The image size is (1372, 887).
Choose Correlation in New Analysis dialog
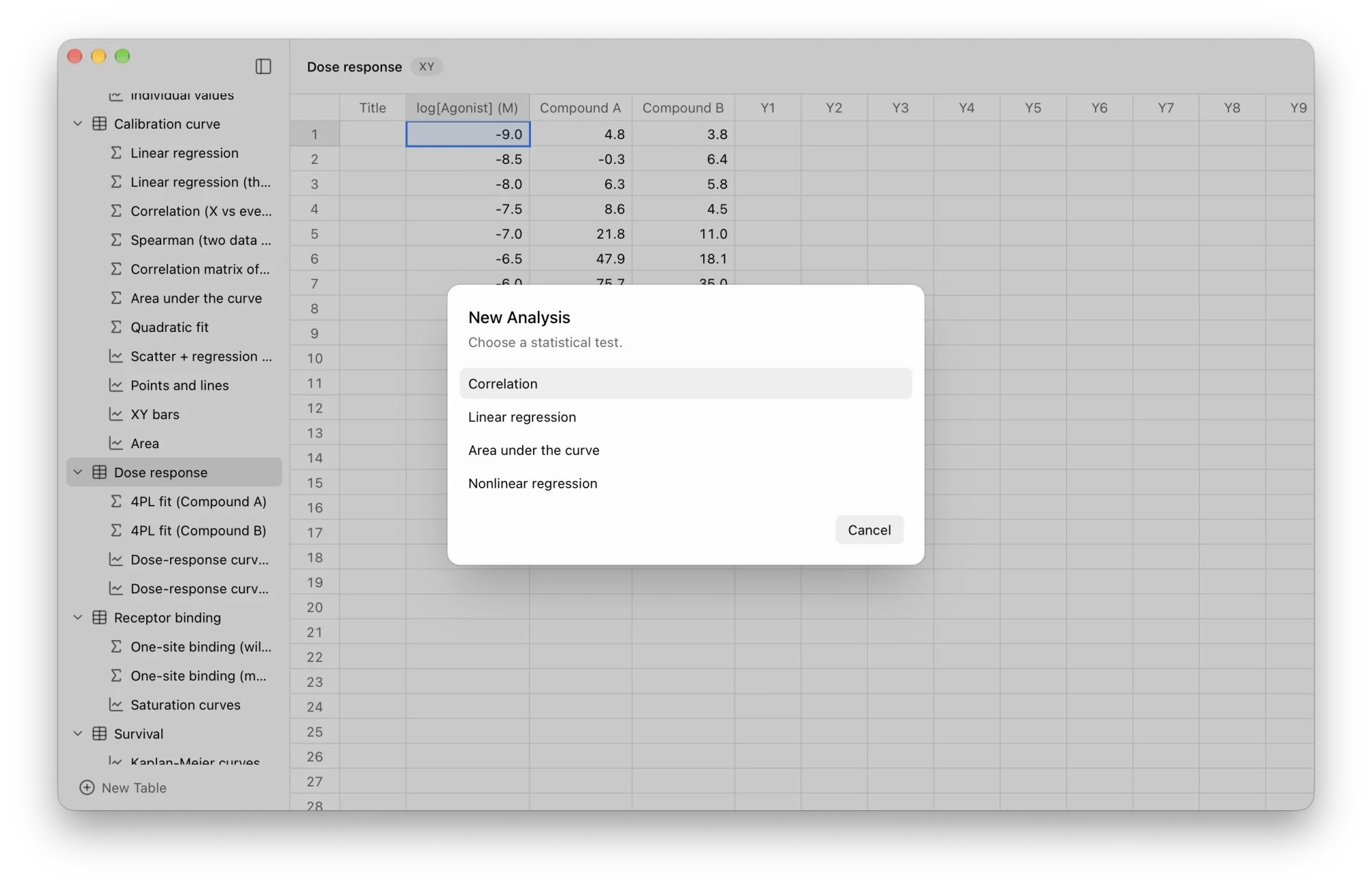point(685,384)
